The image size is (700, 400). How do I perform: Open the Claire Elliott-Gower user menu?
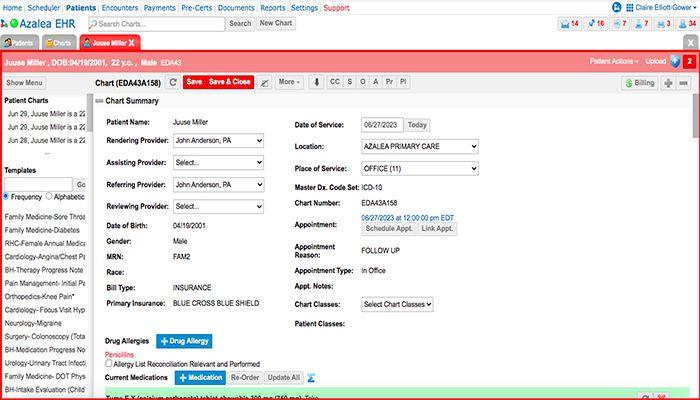click(665, 8)
